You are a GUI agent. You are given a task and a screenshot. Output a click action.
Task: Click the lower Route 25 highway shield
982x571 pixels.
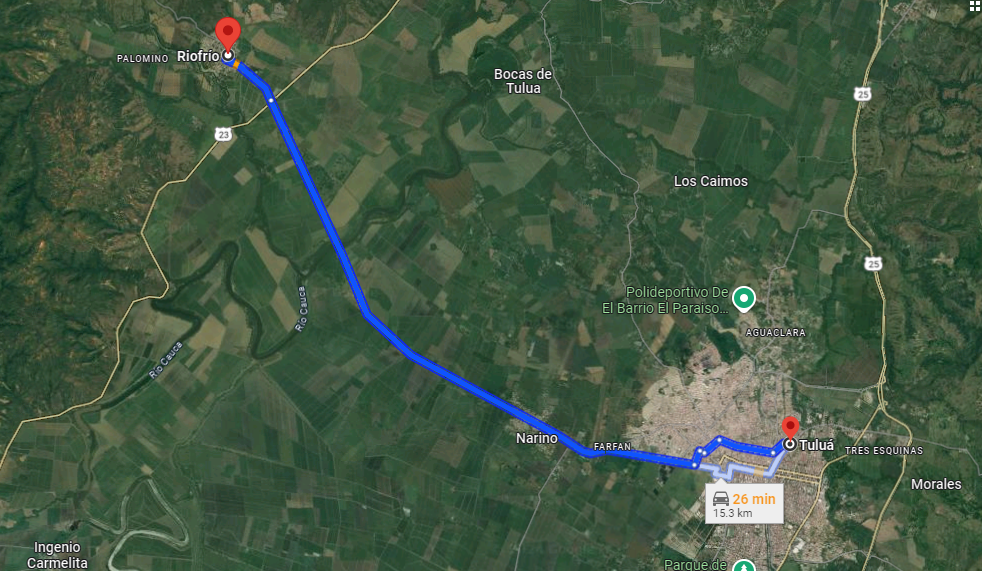[874, 264]
